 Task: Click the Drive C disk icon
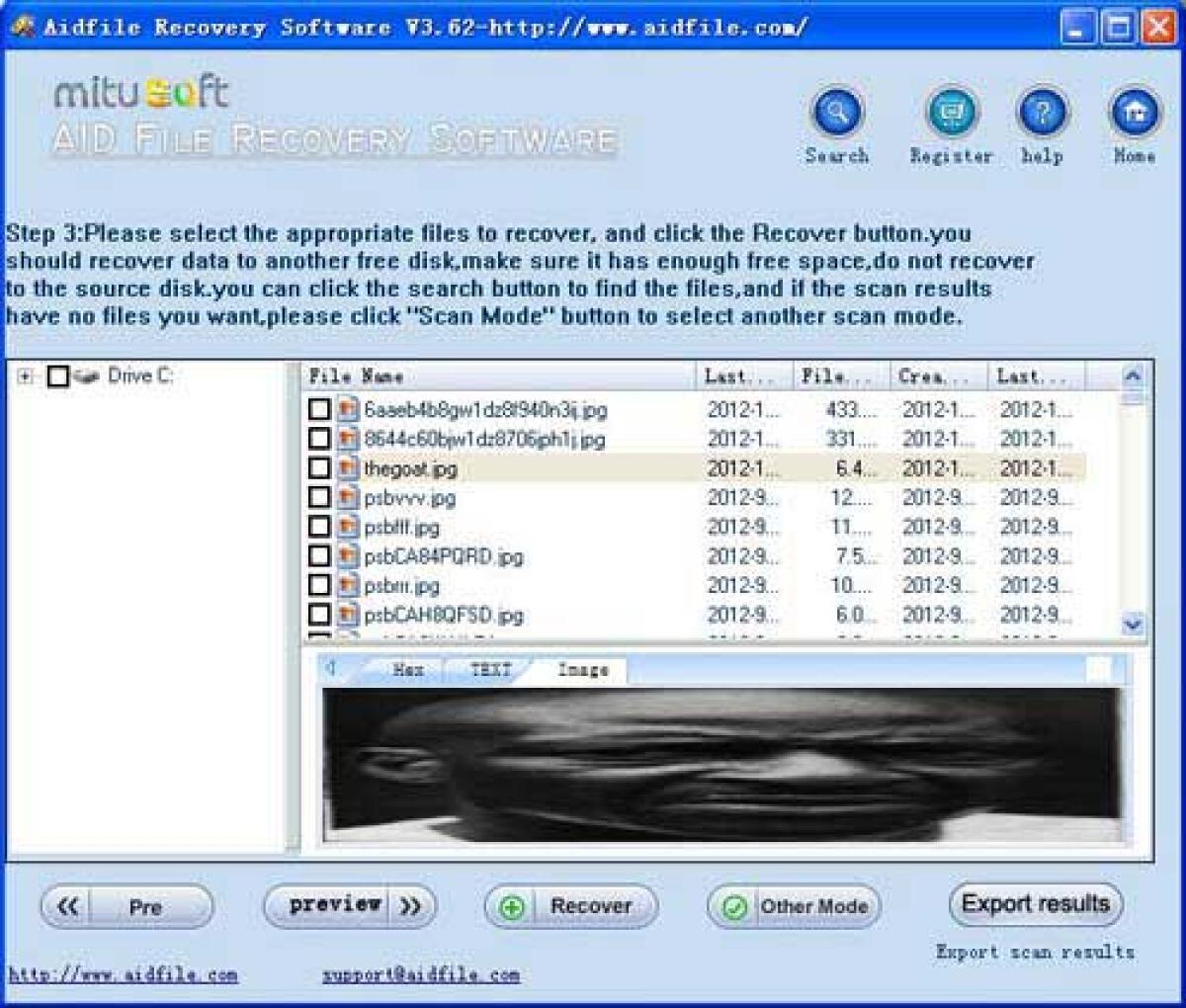(x=88, y=377)
